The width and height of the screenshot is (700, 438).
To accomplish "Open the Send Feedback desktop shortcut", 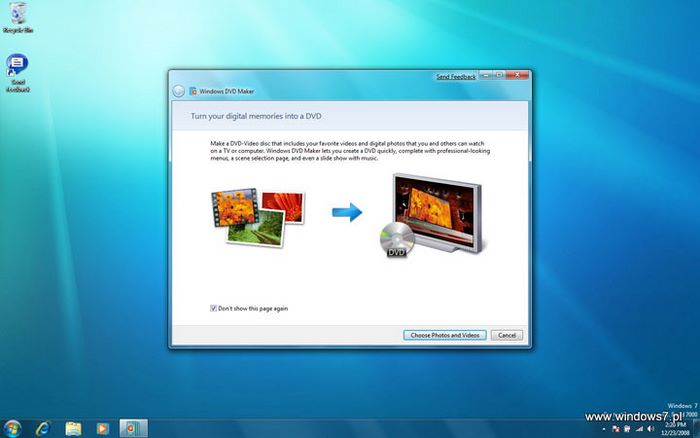I will 17,73.
